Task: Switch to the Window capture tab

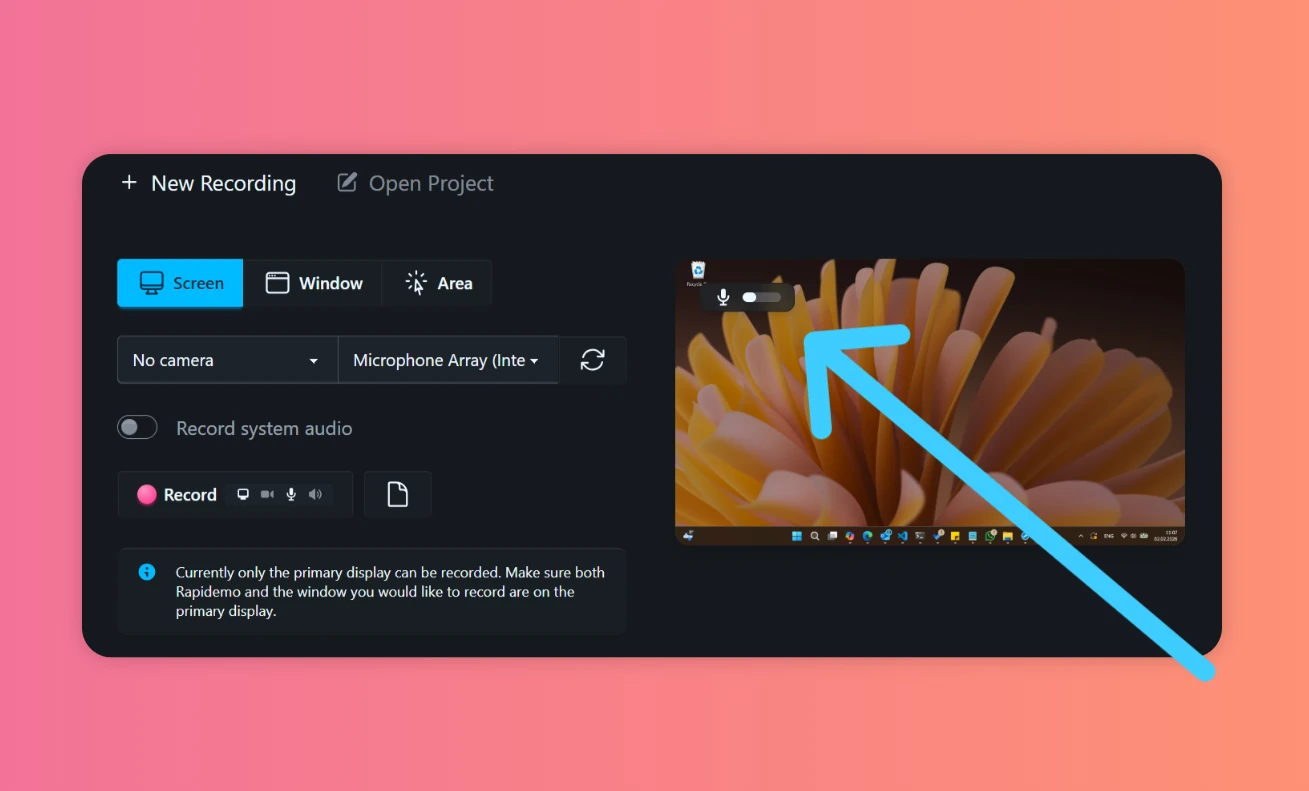Action: (315, 283)
